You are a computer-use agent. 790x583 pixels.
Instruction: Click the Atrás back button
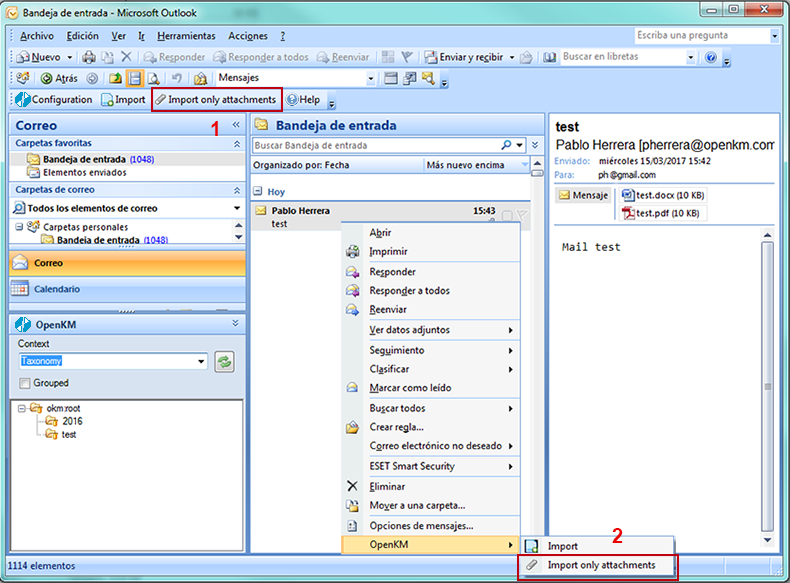tap(59, 78)
